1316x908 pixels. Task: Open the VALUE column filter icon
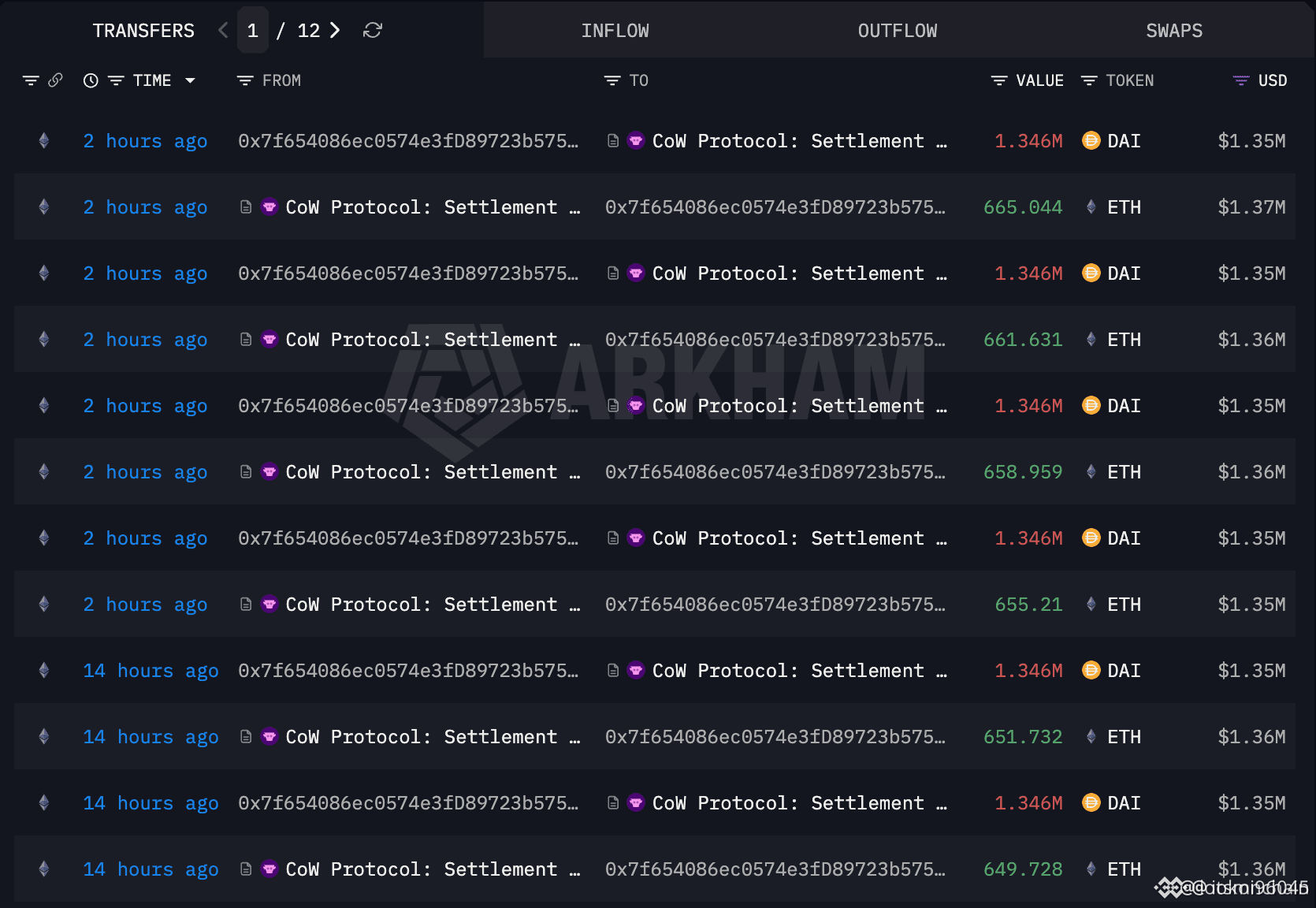pos(999,80)
